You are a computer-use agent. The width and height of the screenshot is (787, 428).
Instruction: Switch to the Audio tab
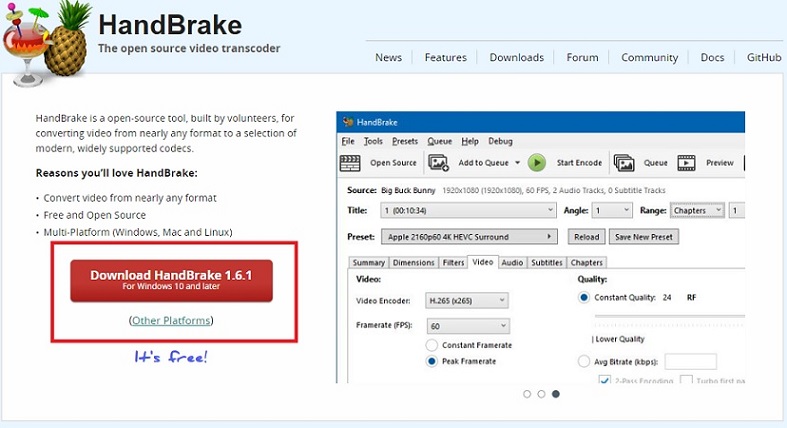tap(512, 263)
